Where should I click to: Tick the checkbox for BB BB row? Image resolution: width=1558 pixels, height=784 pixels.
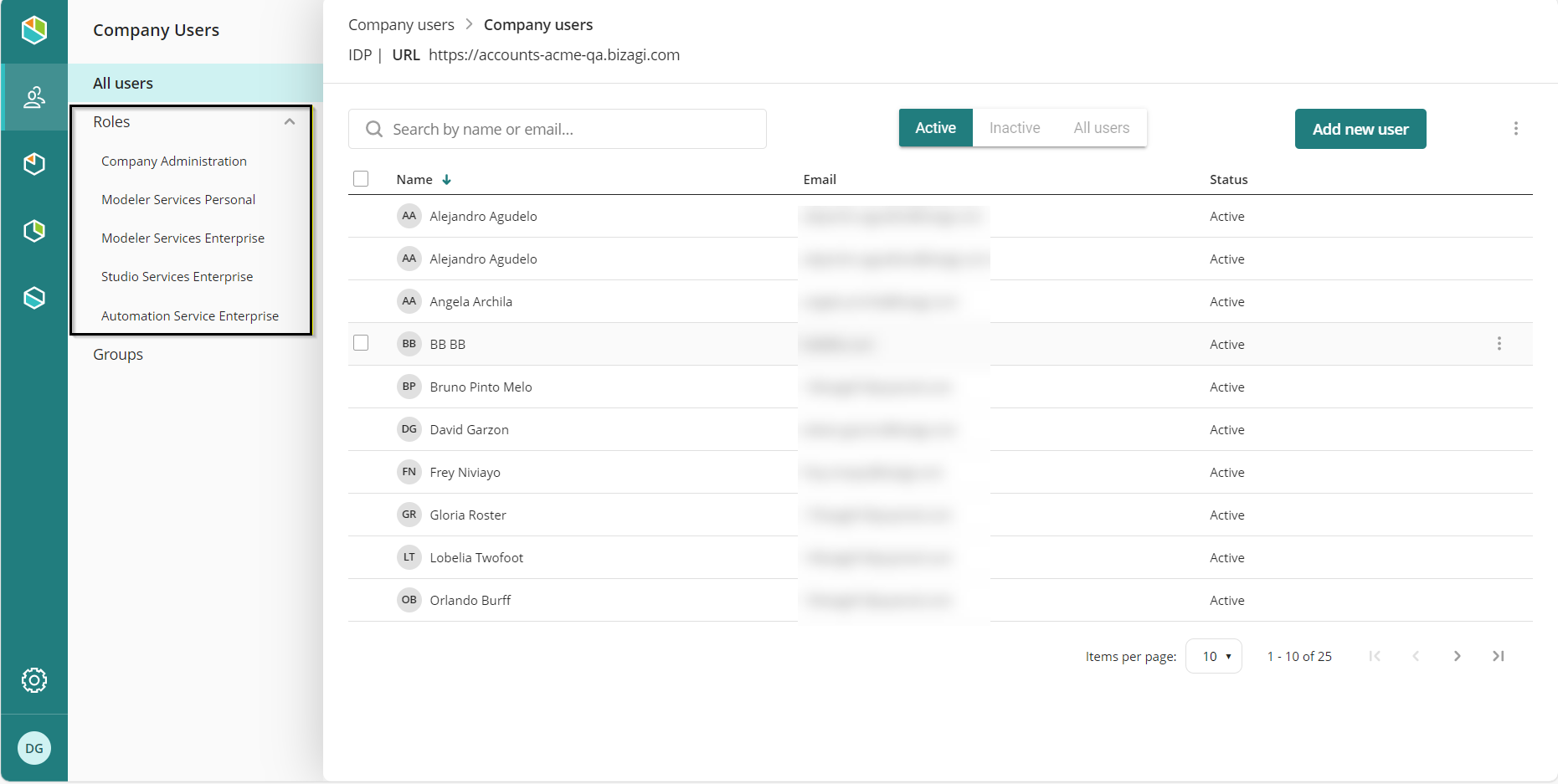click(x=361, y=343)
